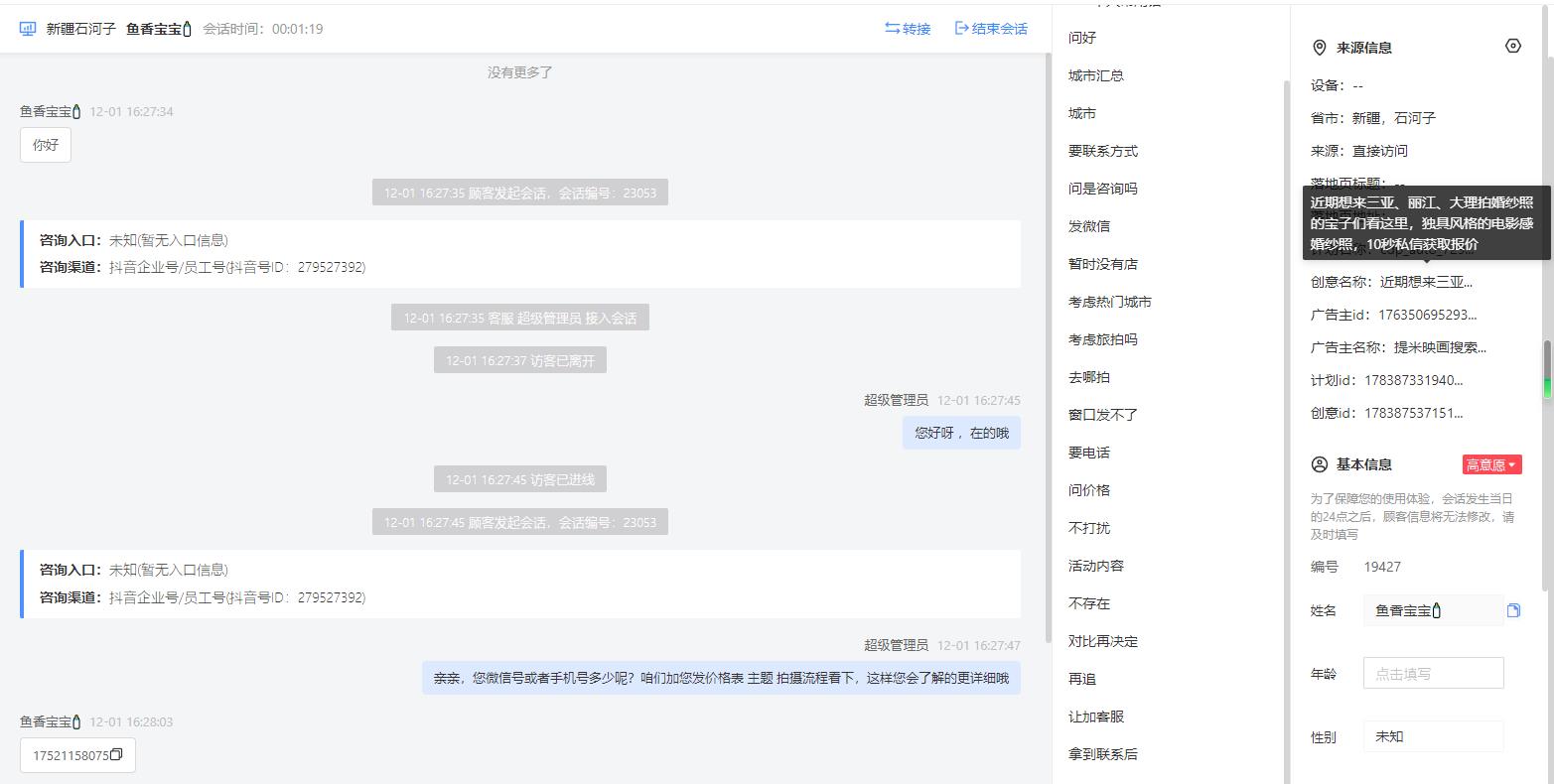Click the 会话时间 00:01:19 timer

tap(263, 29)
